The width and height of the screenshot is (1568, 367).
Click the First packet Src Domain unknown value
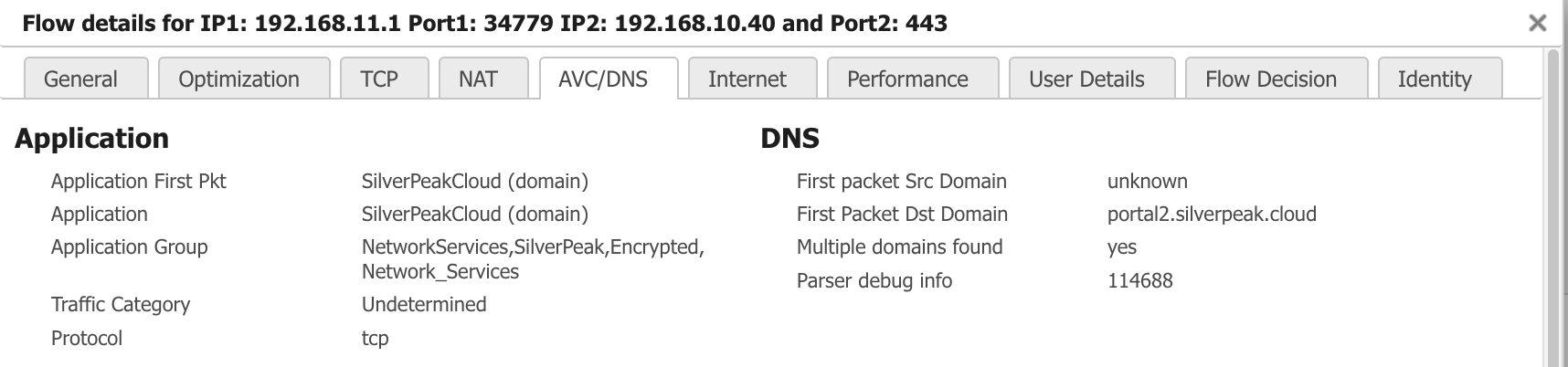tap(1147, 182)
